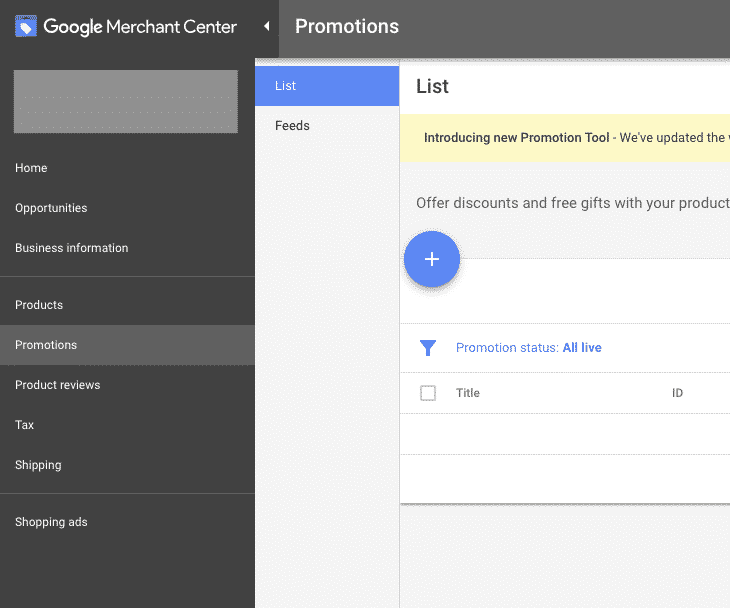Select Promotions in the sidebar
The height and width of the screenshot is (608, 730).
click(x=127, y=345)
